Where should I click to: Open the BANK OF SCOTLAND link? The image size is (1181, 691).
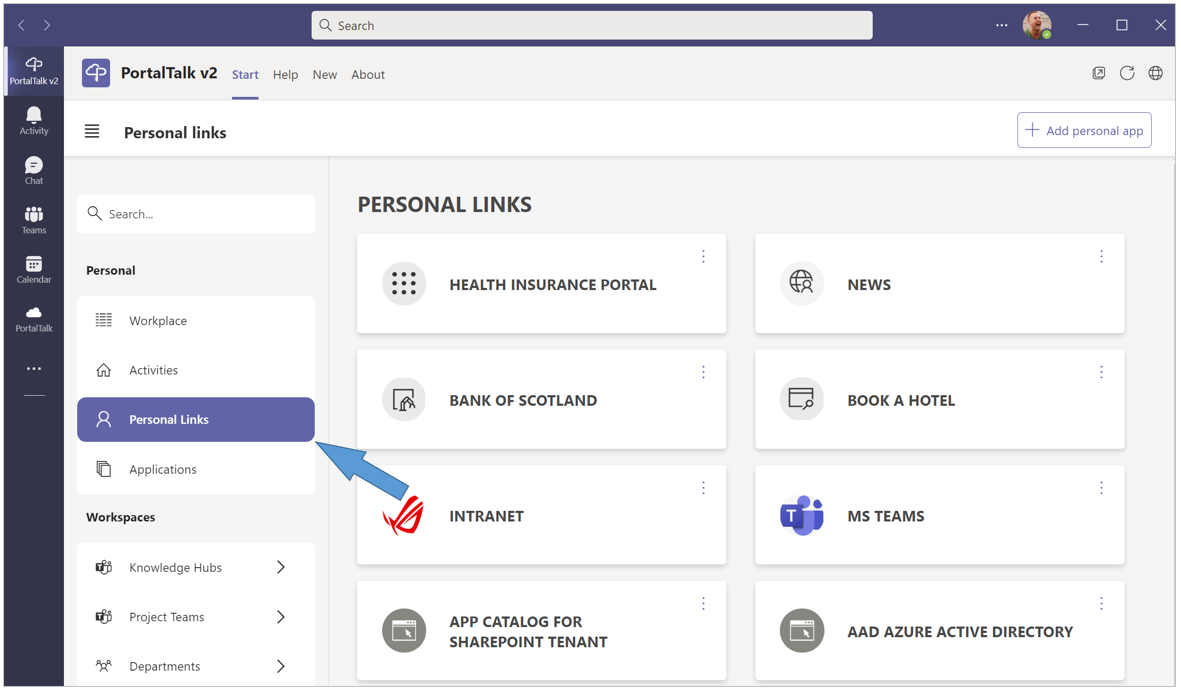click(523, 400)
